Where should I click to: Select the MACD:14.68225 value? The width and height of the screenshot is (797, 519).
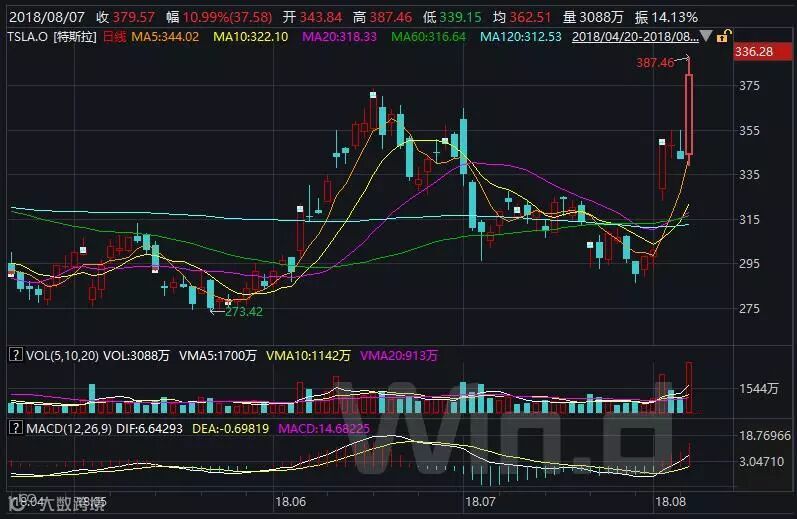(324, 429)
